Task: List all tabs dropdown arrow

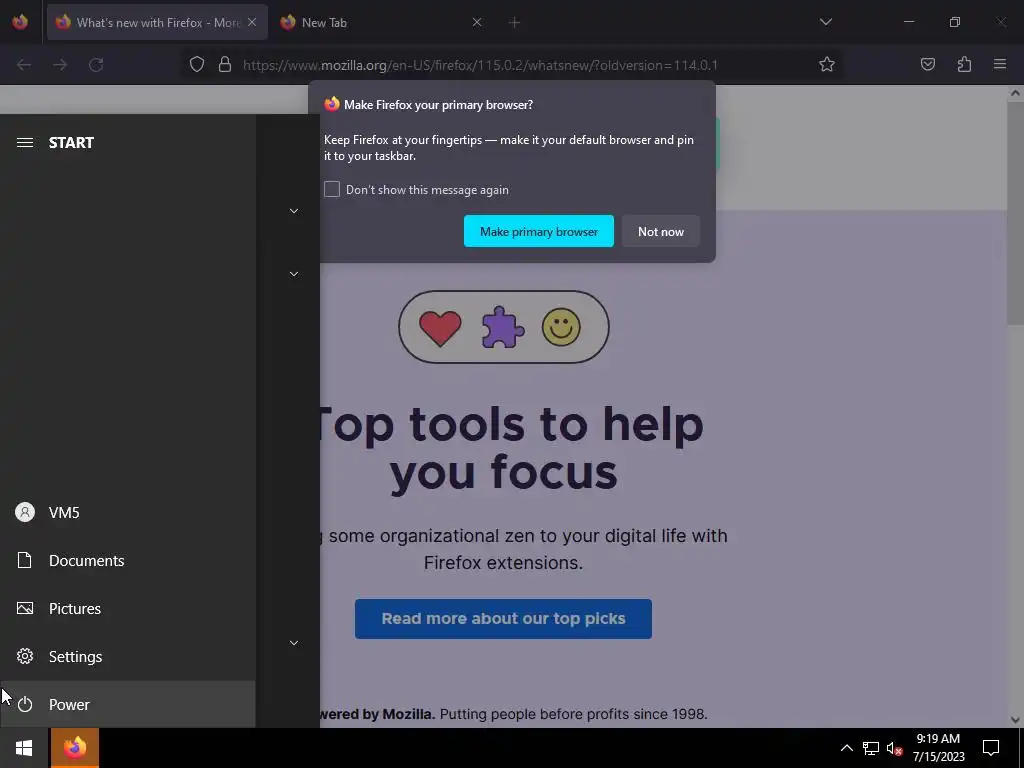Action: 825,22
